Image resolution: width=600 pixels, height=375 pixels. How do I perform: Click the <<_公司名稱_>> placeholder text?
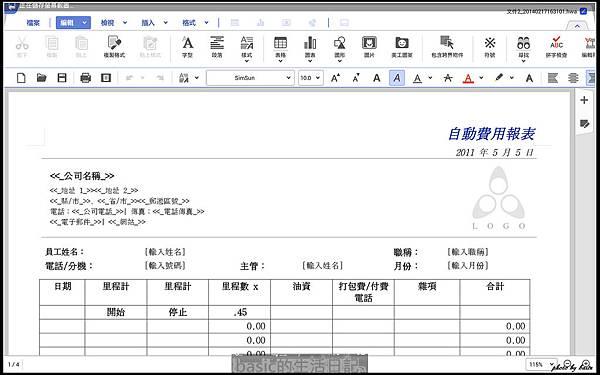click(82, 176)
